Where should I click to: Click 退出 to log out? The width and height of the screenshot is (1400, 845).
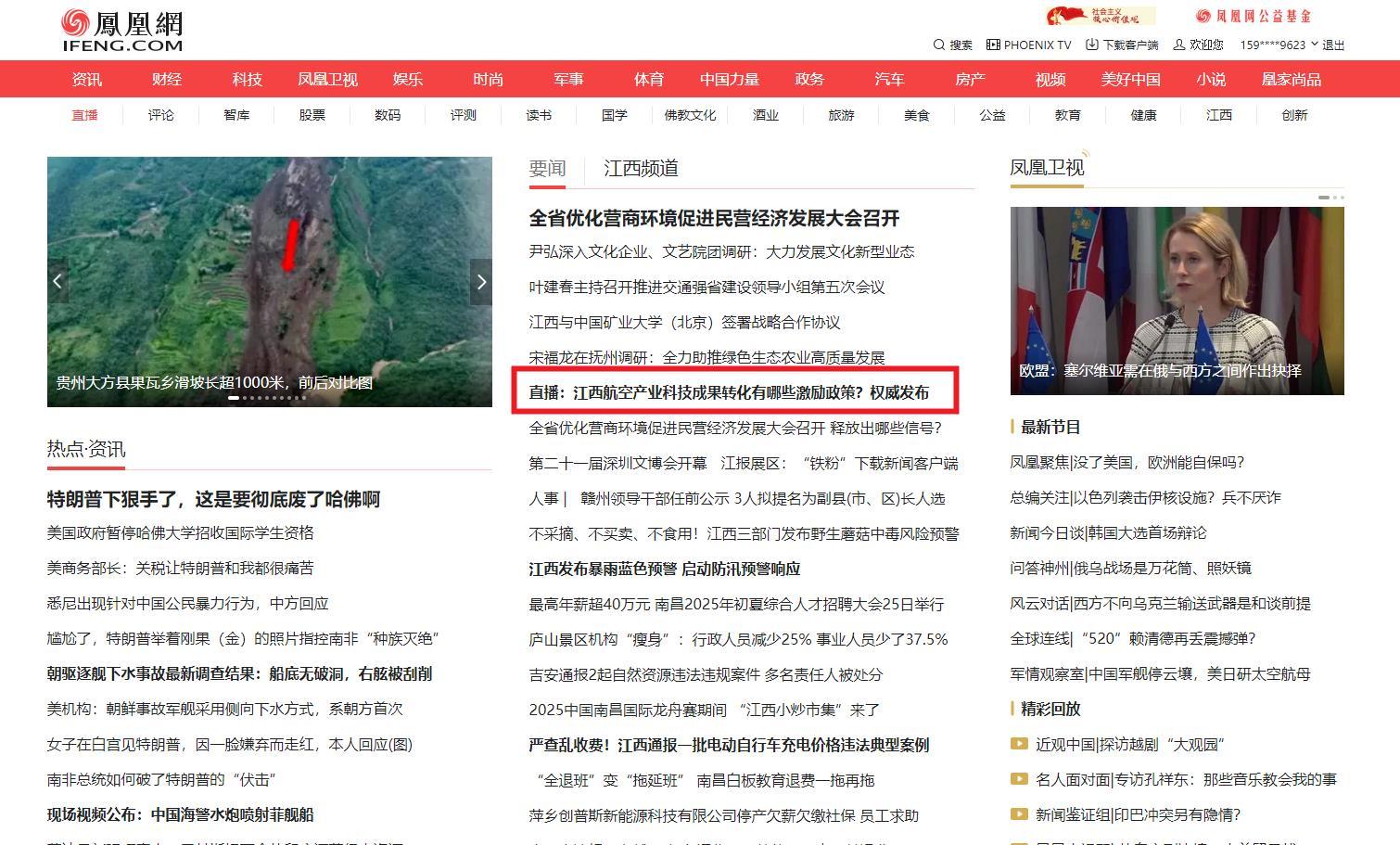click(x=1333, y=45)
